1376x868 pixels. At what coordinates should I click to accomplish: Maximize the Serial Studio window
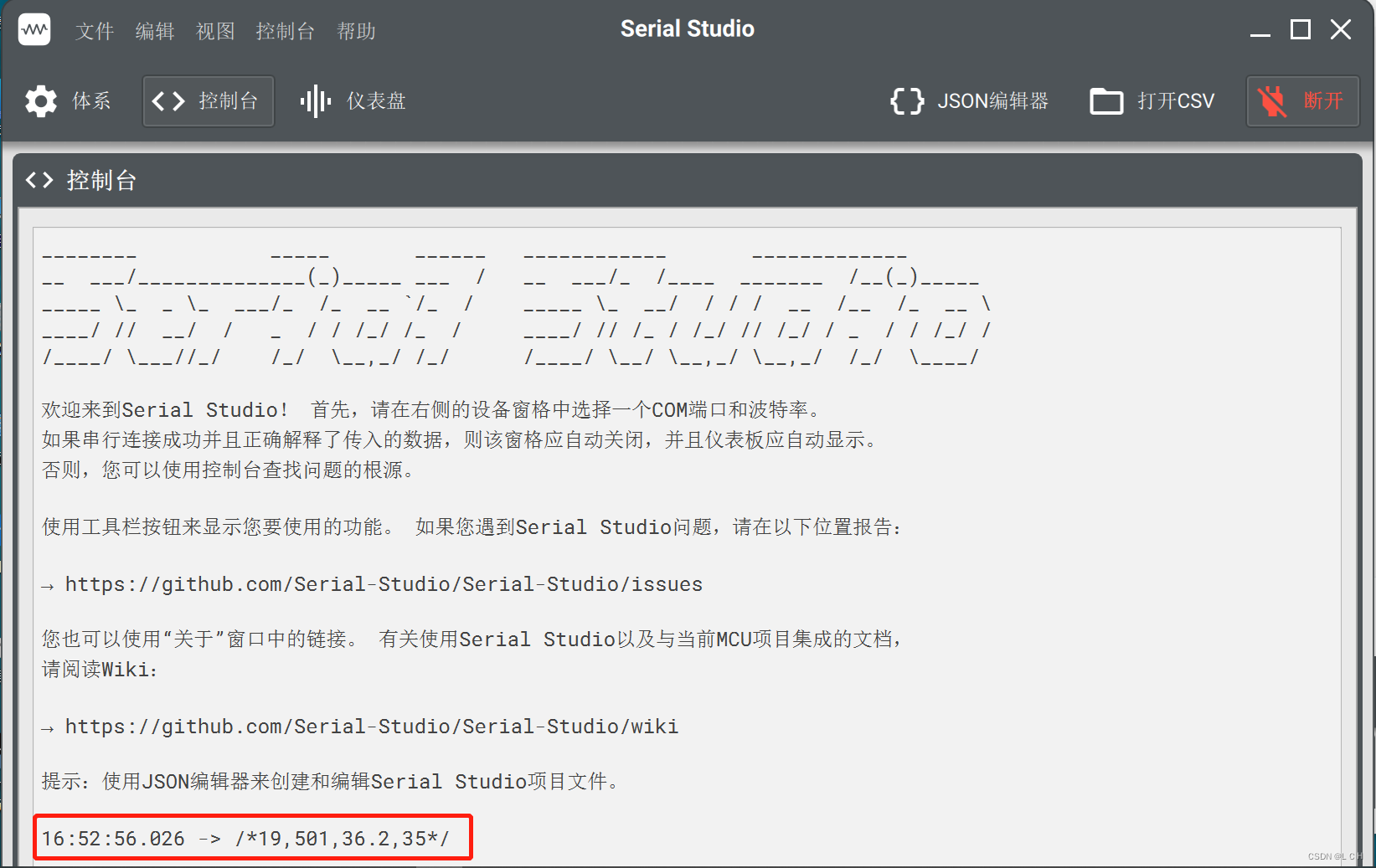[1301, 30]
